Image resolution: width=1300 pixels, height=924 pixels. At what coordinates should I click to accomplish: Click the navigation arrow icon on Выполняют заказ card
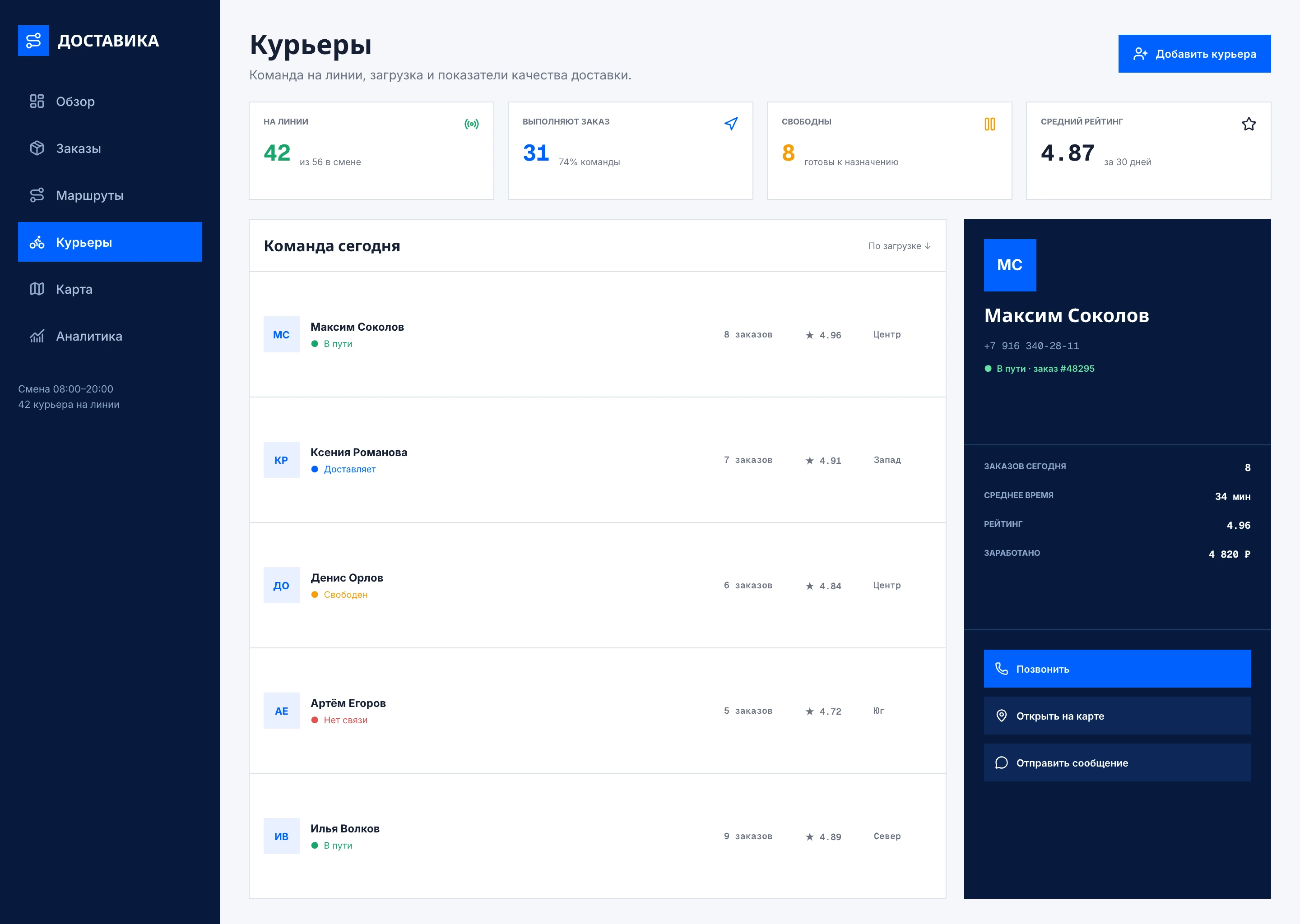pyautogui.click(x=731, y=124)
